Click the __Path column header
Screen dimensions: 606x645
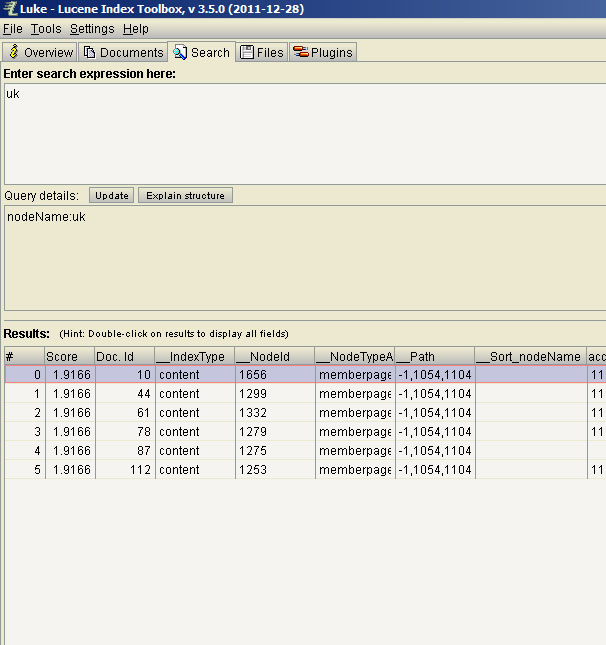(x=434, y=356)
